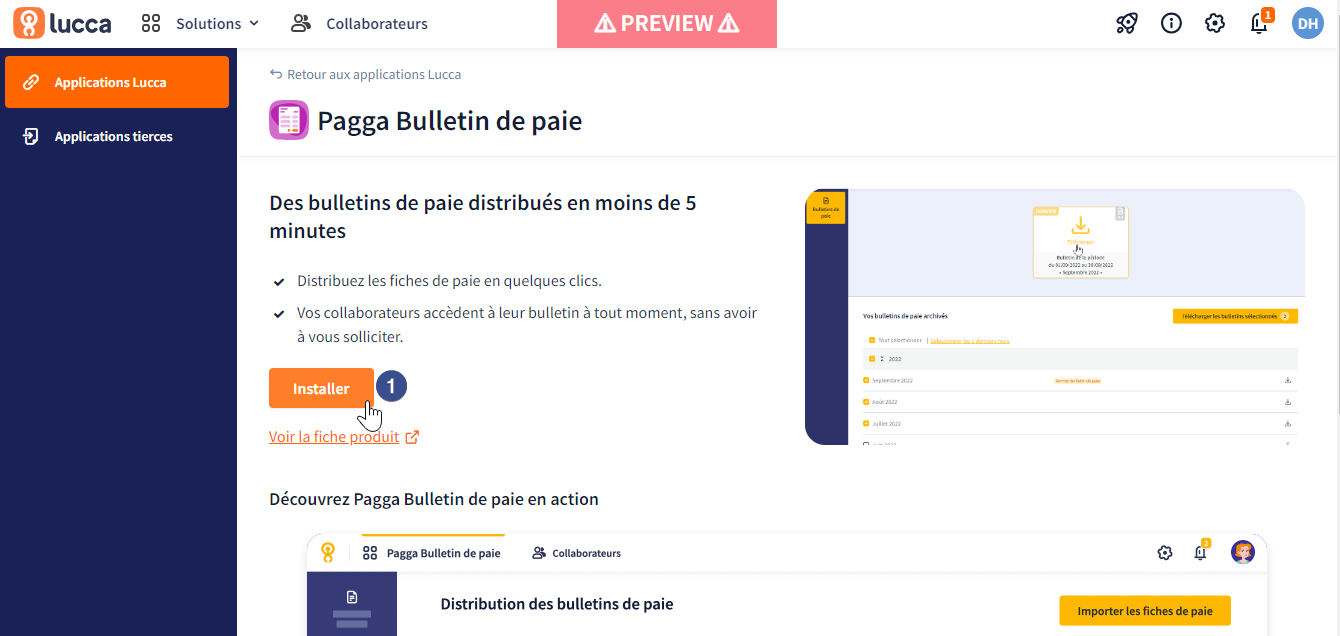Click the cartoon avatar in demo header
Image resolution: width=1340 pixels, height=636 pixels.
click(x=1243, y=552)
